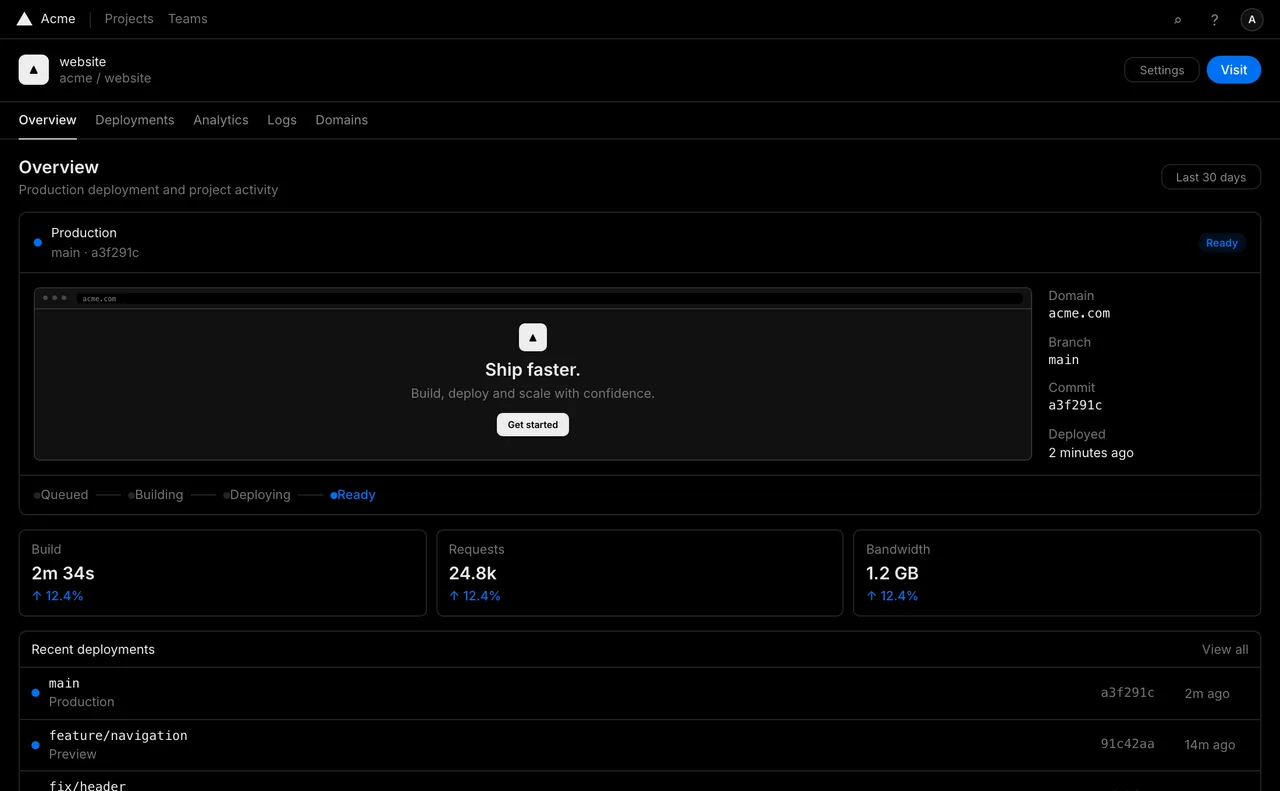Viewport: 1280px width, 791px height.
Task: Open project Settings
Action: coord(1162,70)
